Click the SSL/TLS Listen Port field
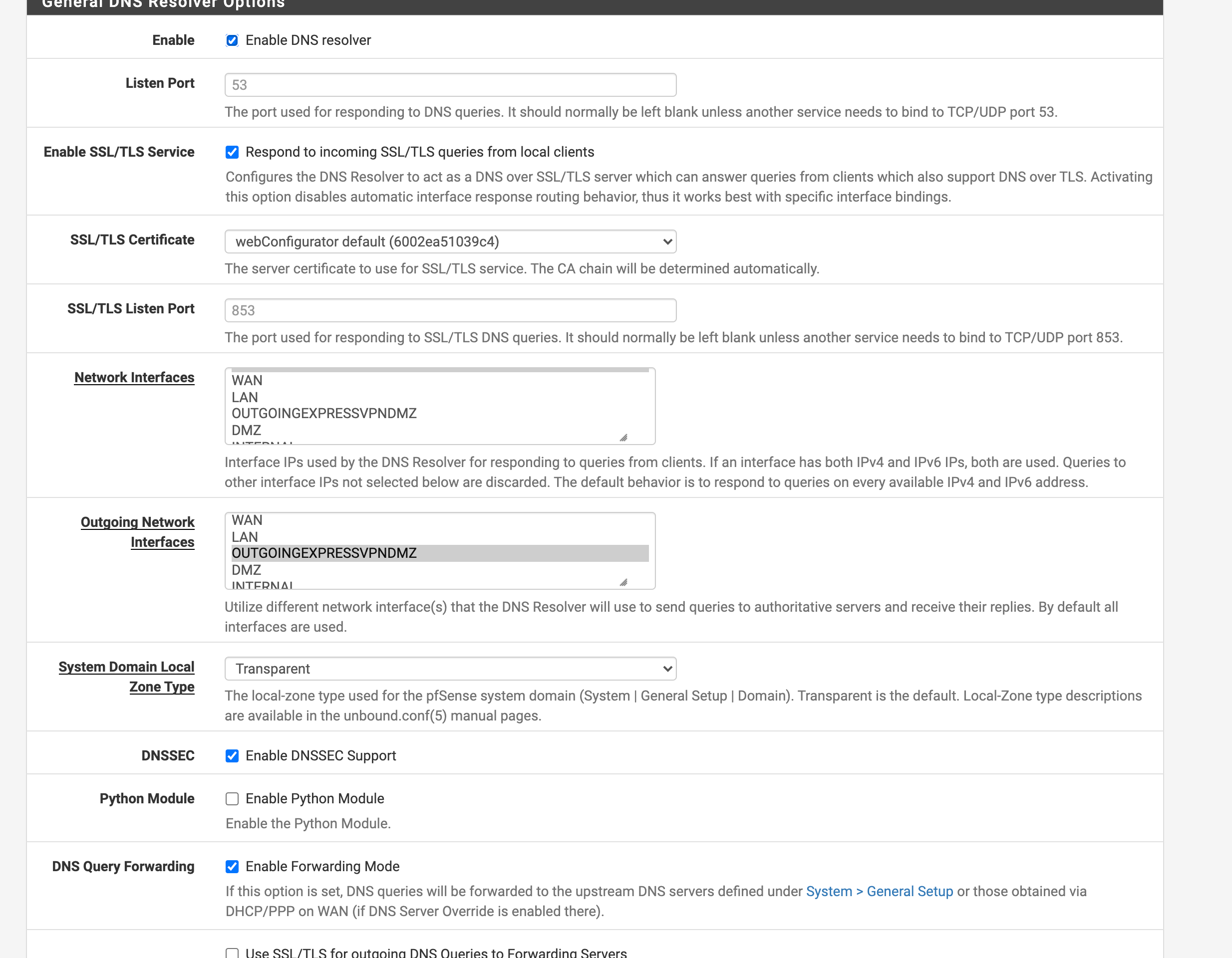Viewport: 1232px width, 958px height. click(450, 310)
